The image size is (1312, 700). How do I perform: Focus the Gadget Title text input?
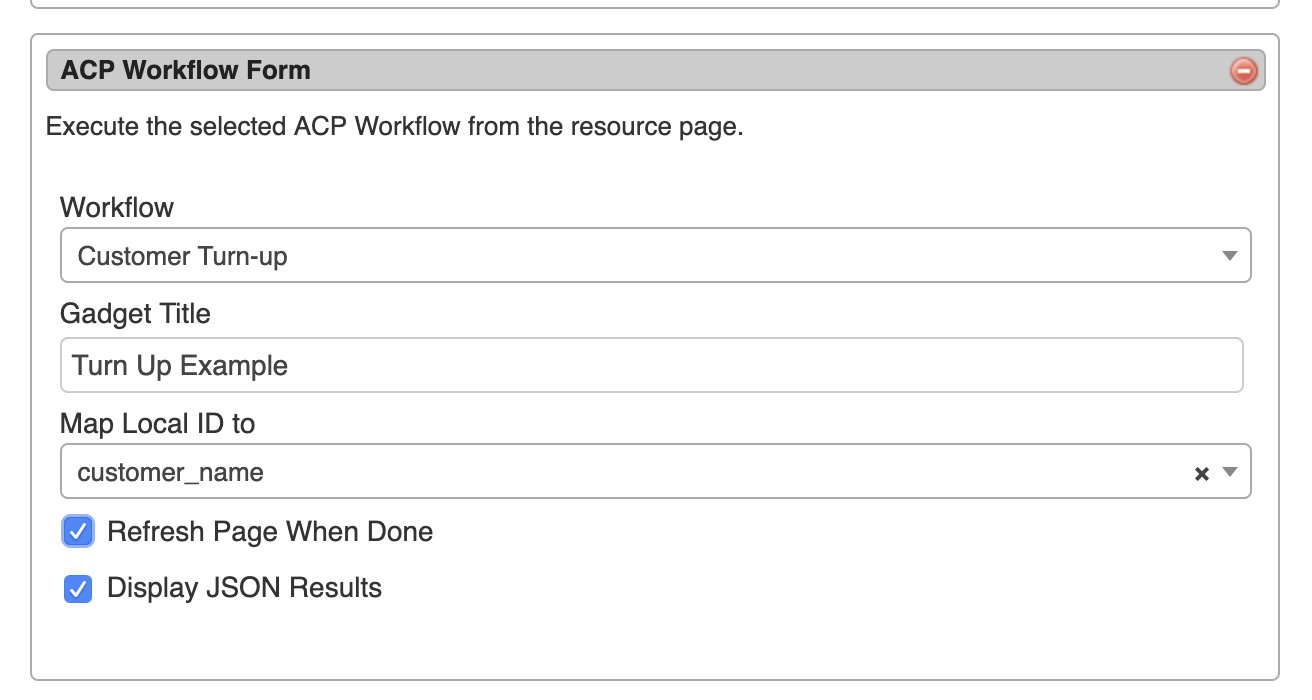[650, 365]
